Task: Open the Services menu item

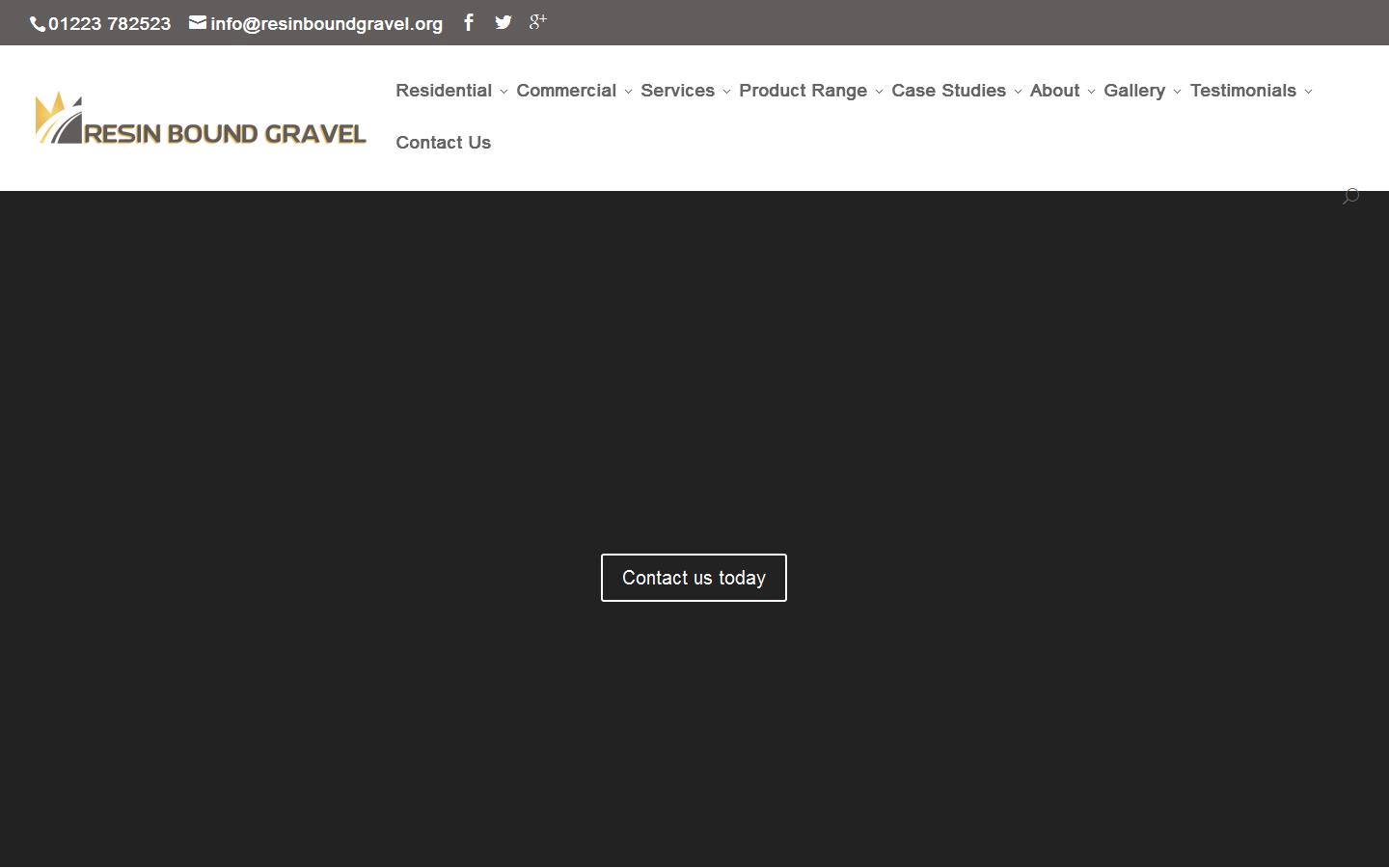Action: pyautogui.click(x=678, y=90)
